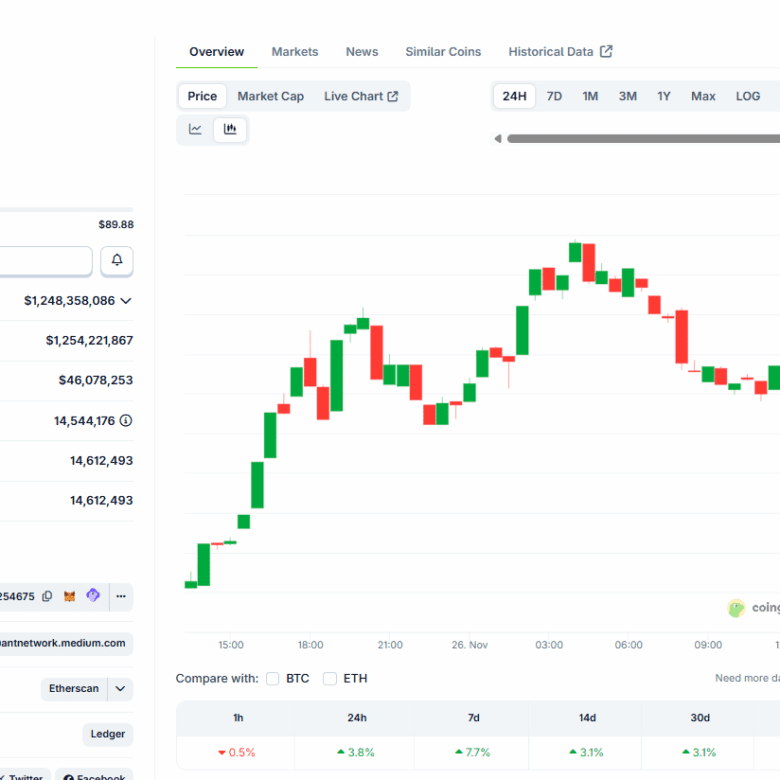Image resolution: width=780 pixels, height=780 pixels.
Task: Click the purple wallet icon beside MetaMask
Action: pyautogui.click(x=93, y=596)
